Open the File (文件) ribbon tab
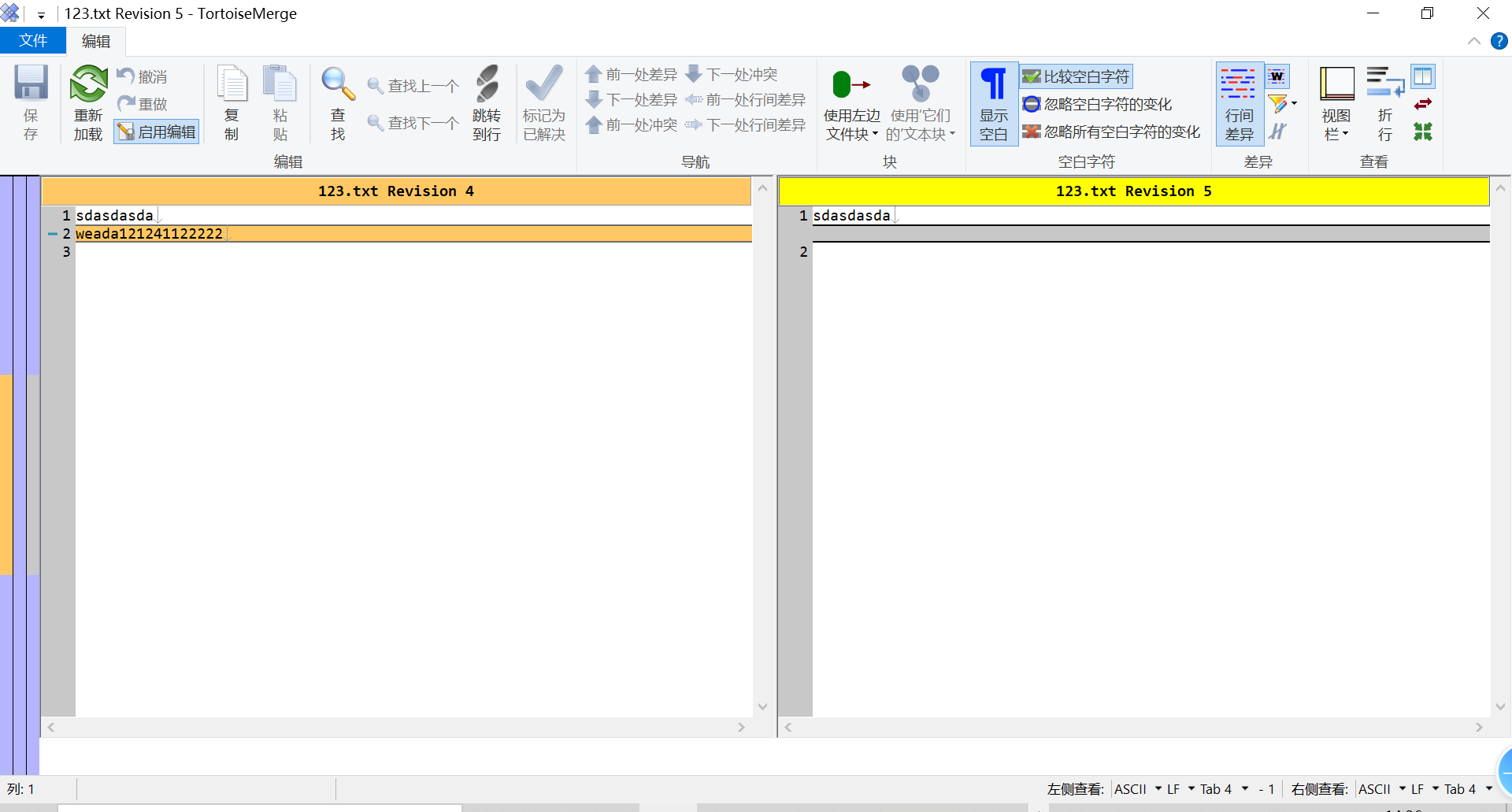 [x=33, y=41]
